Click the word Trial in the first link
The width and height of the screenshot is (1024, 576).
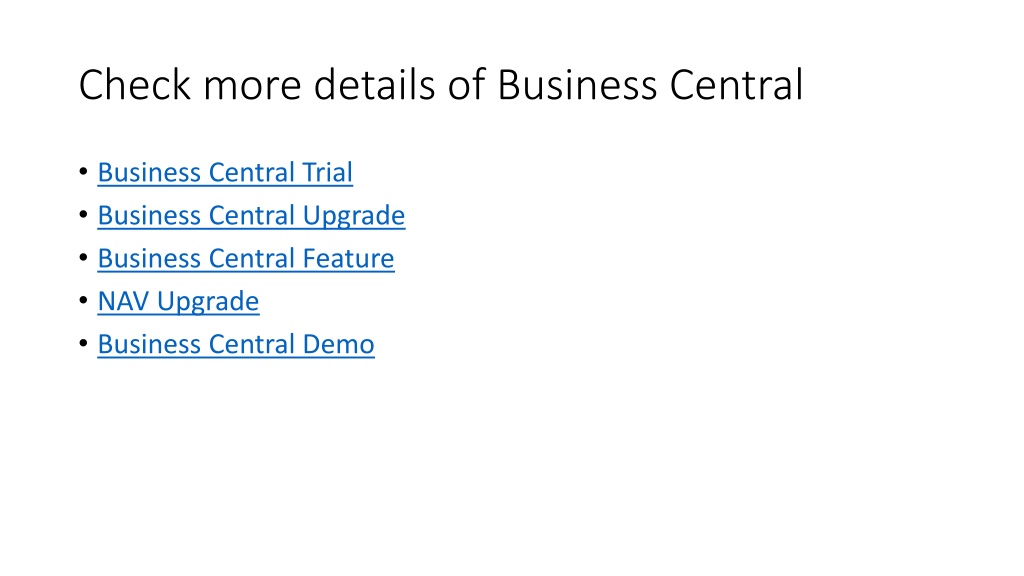click(327, 172)
